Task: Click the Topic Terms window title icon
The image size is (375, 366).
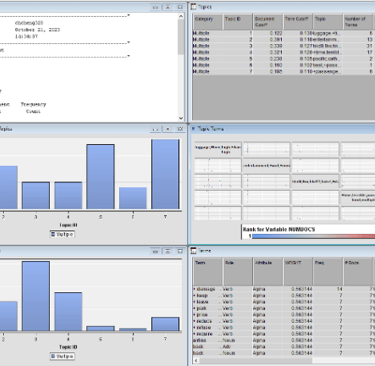Action: tap(193, 129)
